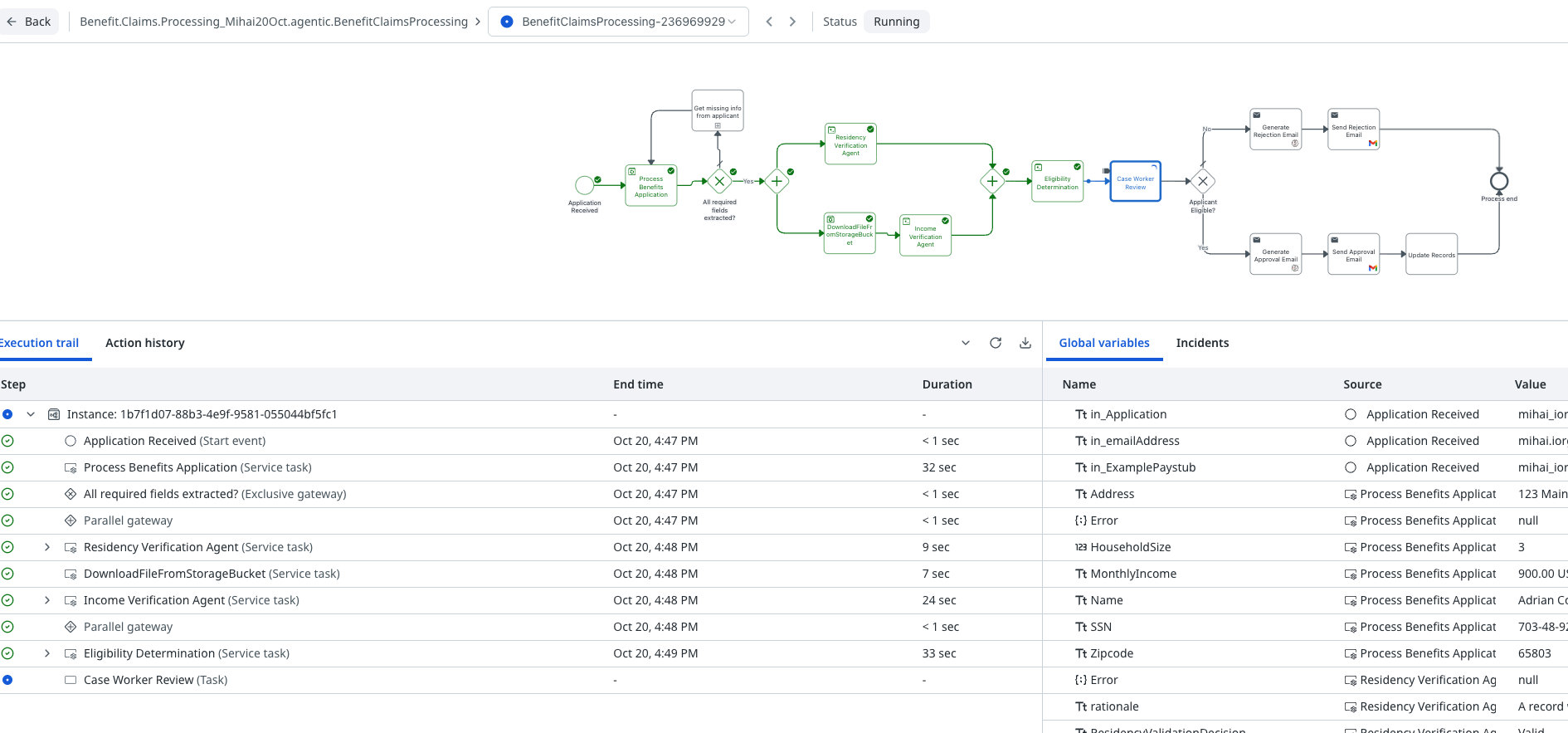This screenshot has width=1568, height=733.
Task: Switch to the Execution trail tab
Action: [39, 343]
